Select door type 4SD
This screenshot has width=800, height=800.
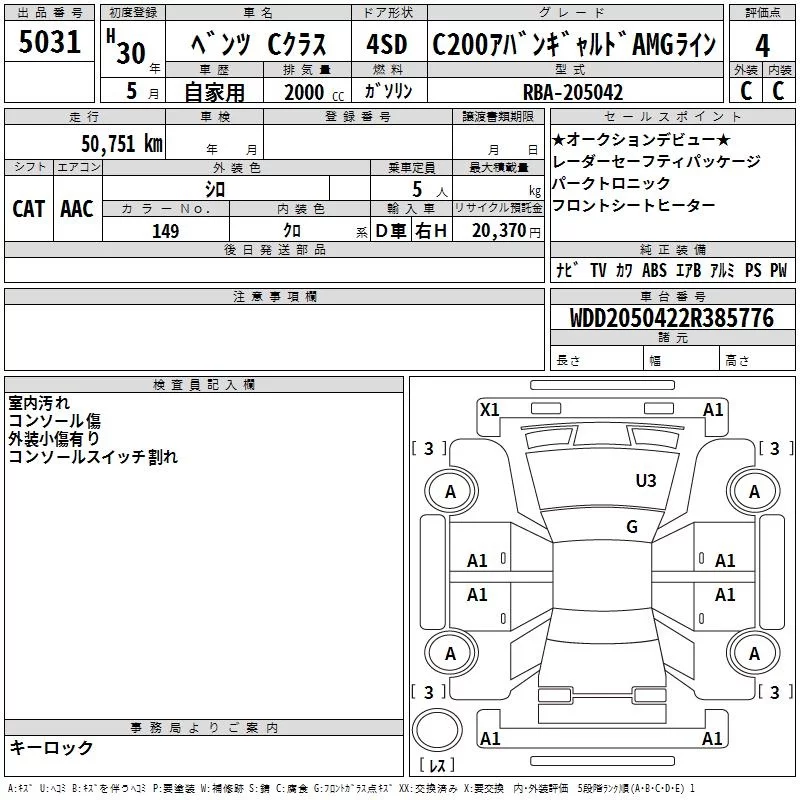click(x=387, y=44)
